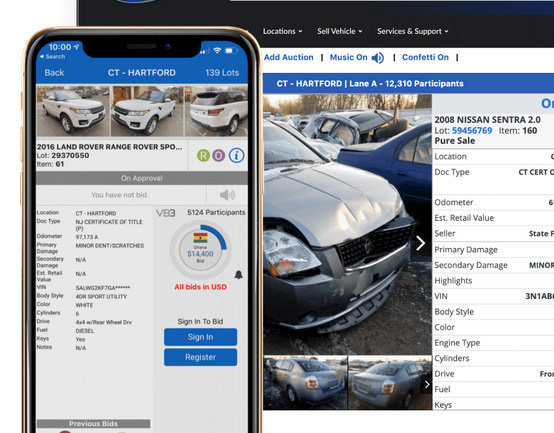Viewport: 554px width, 433px height.
Task: Click the speaker icon beside Music On
Action: [378, 58]
